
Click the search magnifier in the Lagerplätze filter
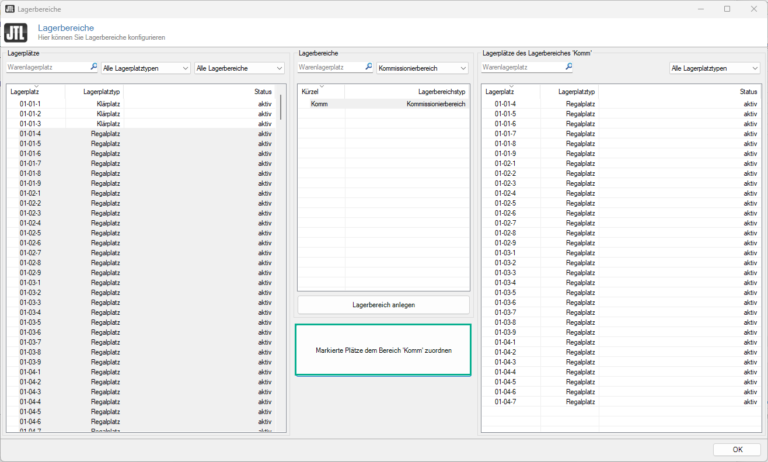tap(94, 67)
